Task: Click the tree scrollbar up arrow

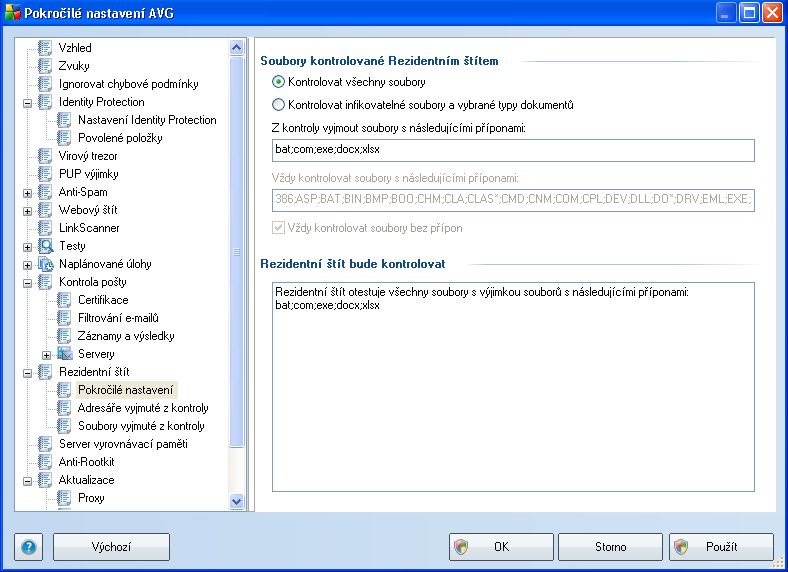Action: click(237, 48)
